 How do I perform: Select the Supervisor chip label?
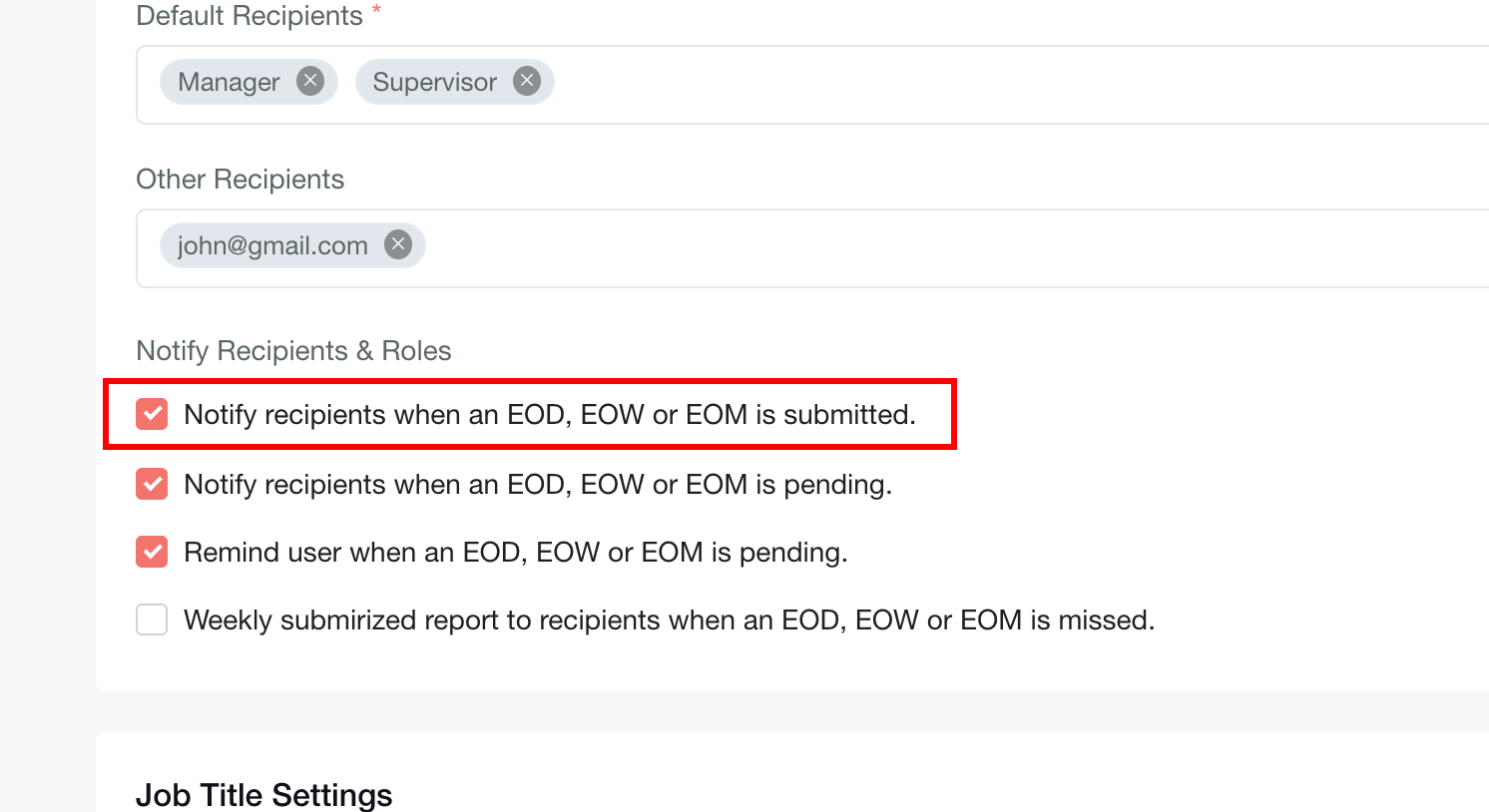(x=434, y=82)
